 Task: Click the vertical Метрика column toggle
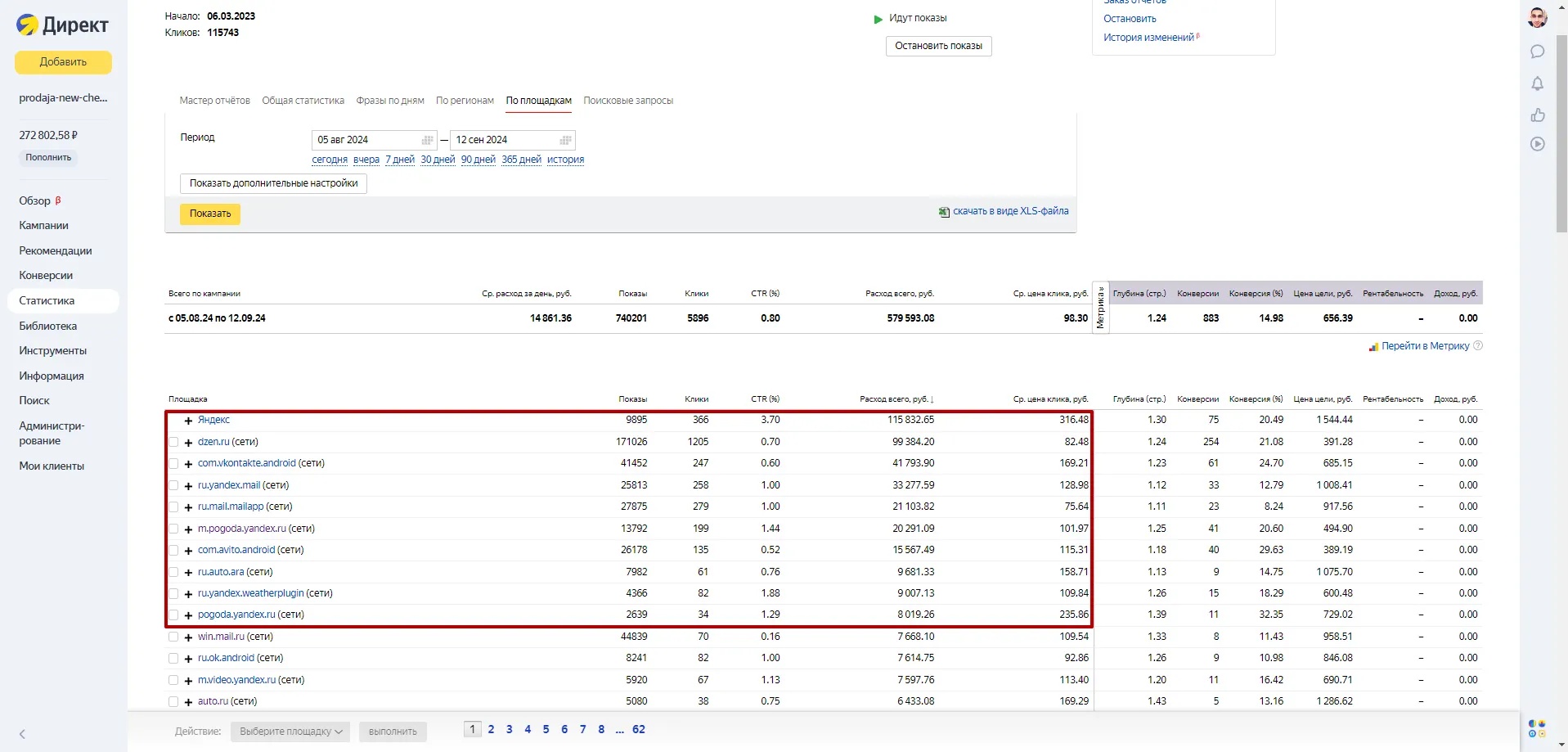point(1100,308)
